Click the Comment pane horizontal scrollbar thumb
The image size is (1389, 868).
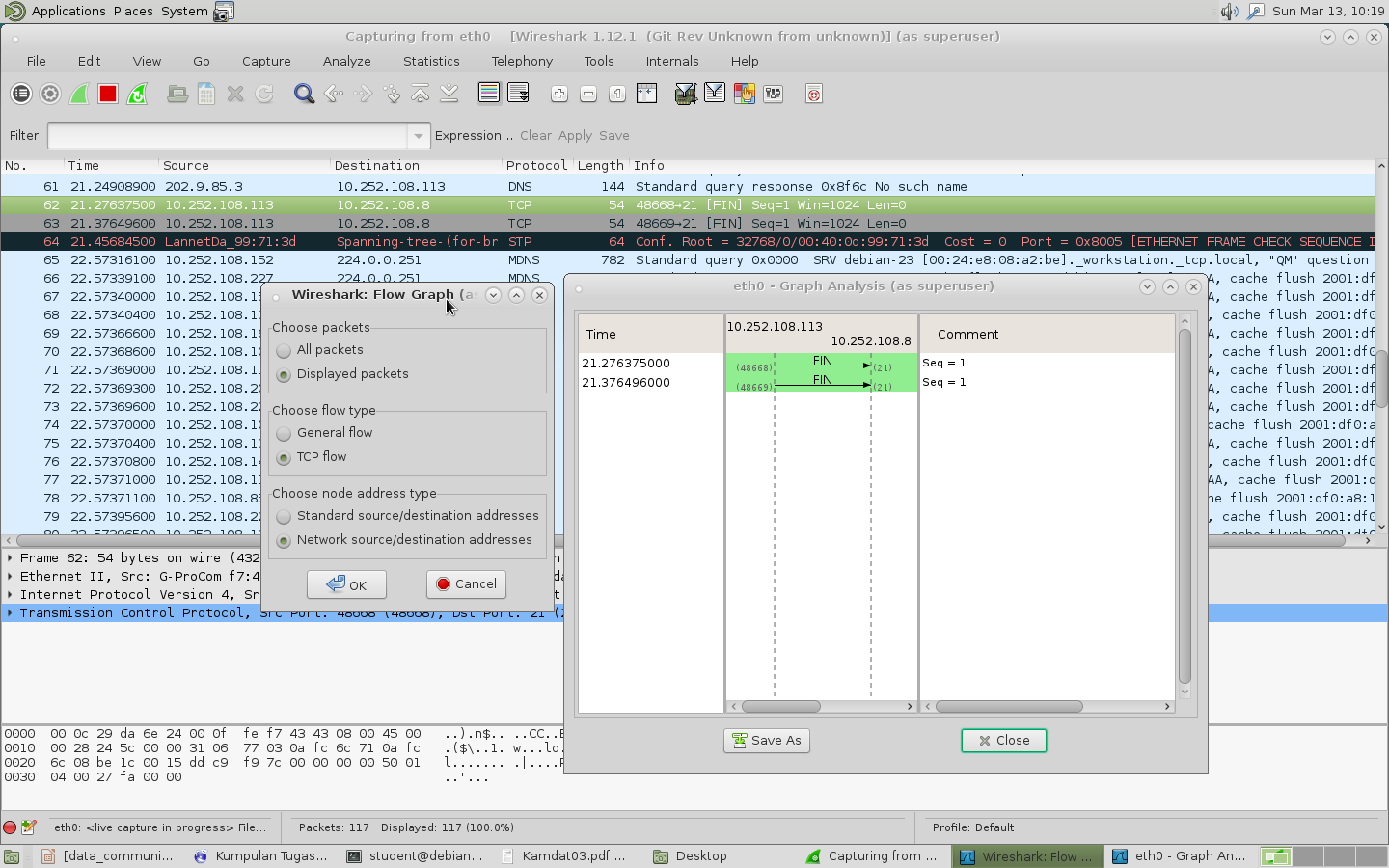click(1009, 707)
